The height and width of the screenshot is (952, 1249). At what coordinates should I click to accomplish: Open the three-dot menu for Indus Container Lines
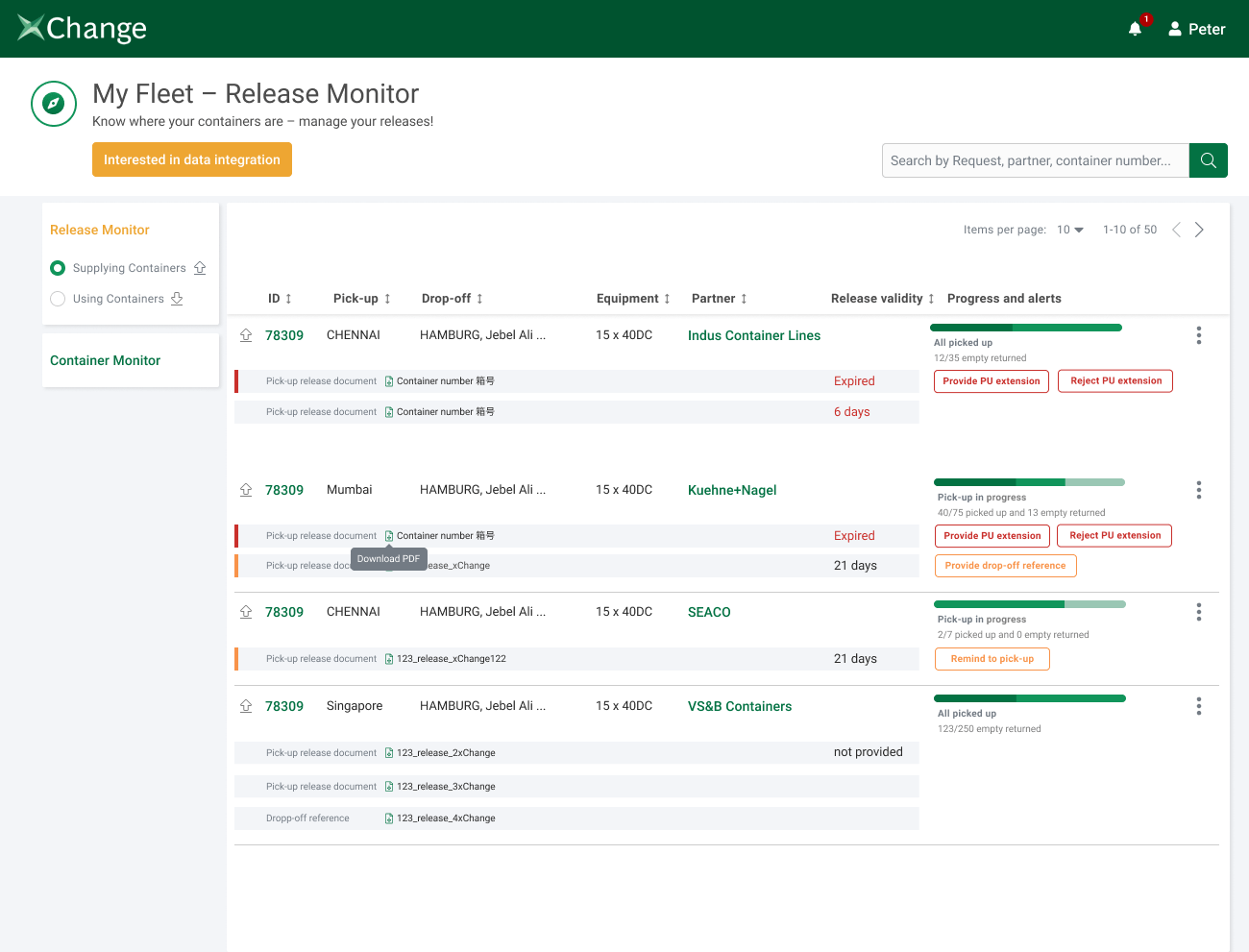(1198, 335)
